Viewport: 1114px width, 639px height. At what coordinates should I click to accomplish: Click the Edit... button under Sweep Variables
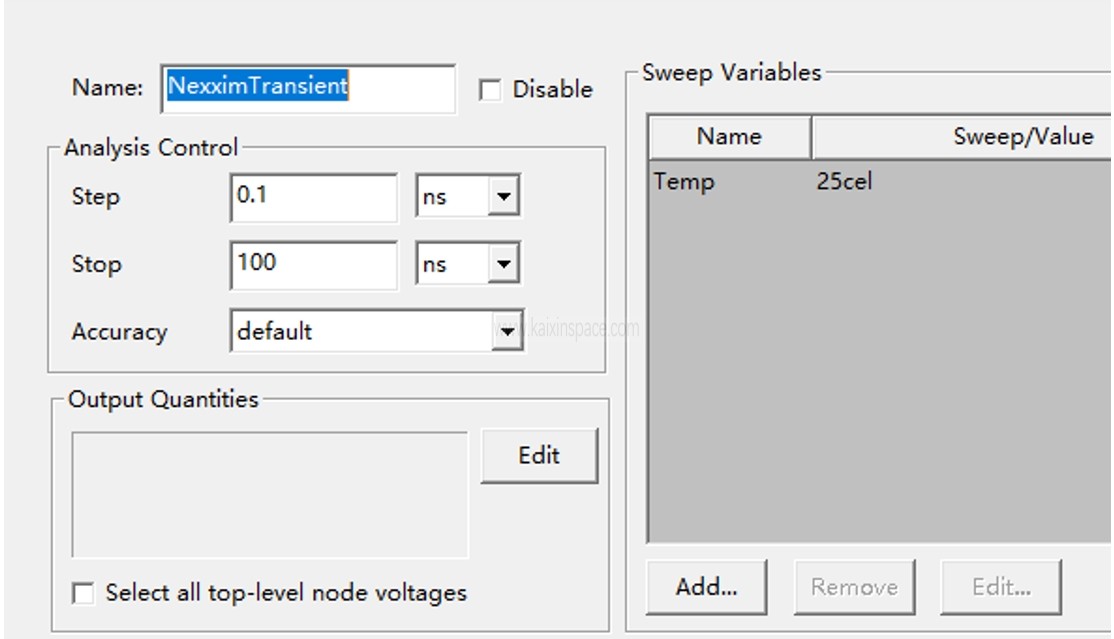1001,587
